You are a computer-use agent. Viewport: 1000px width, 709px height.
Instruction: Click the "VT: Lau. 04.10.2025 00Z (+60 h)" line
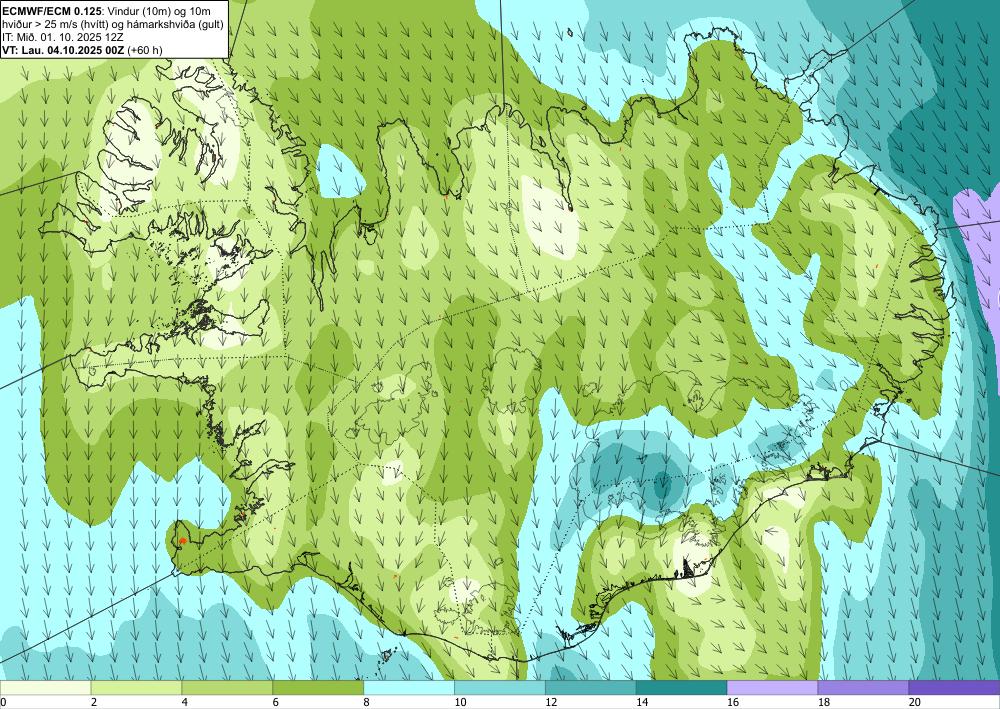tap(82, 50)
